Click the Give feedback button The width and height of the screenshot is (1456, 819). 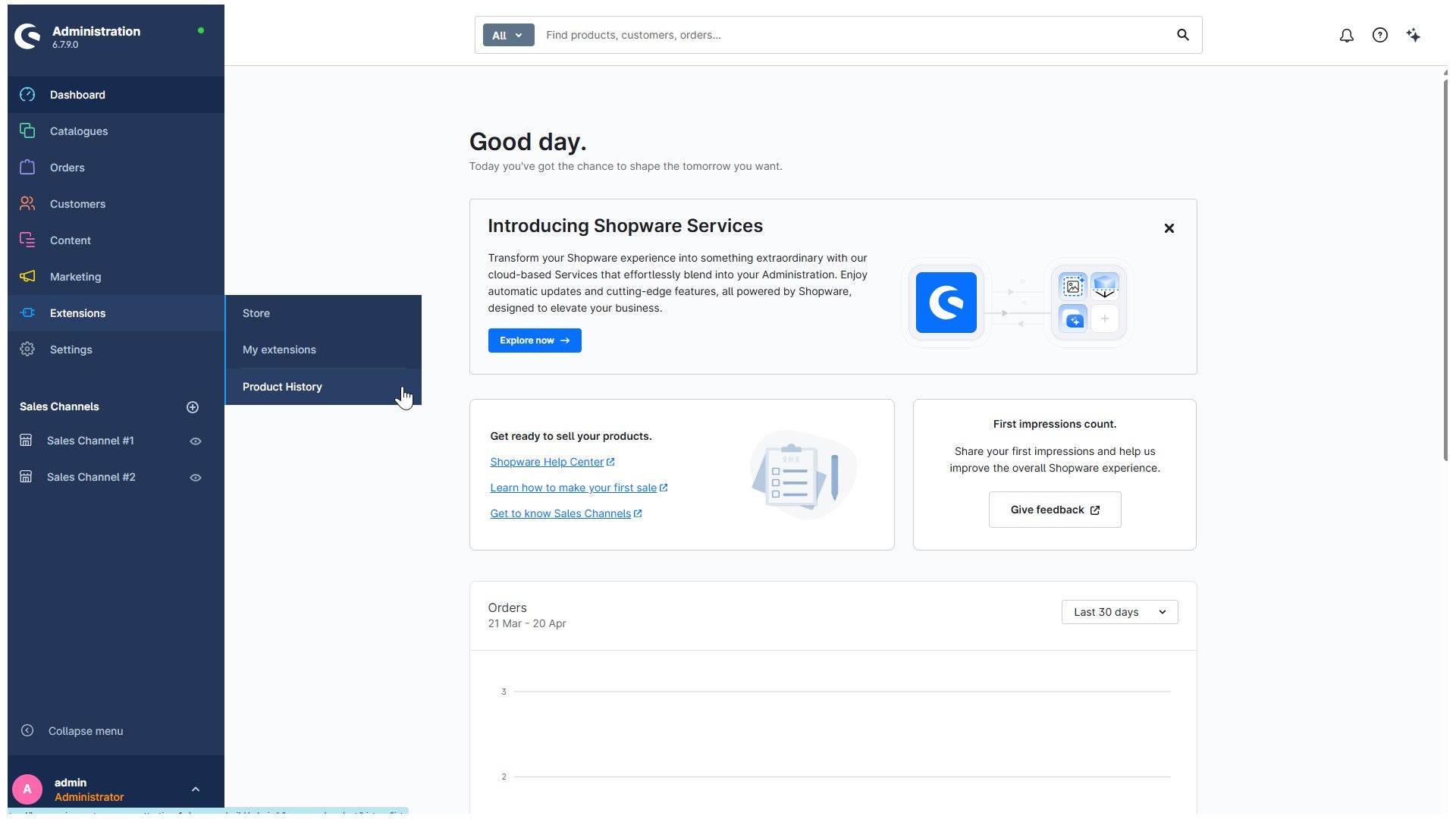coord(1055,510)
